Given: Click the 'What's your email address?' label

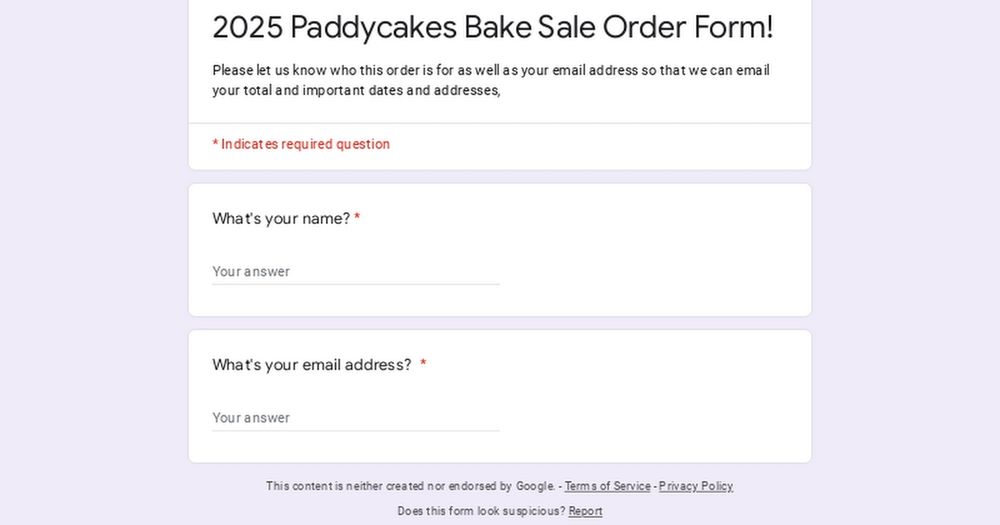Looking at the screenshot, I should tap(312, 365).
